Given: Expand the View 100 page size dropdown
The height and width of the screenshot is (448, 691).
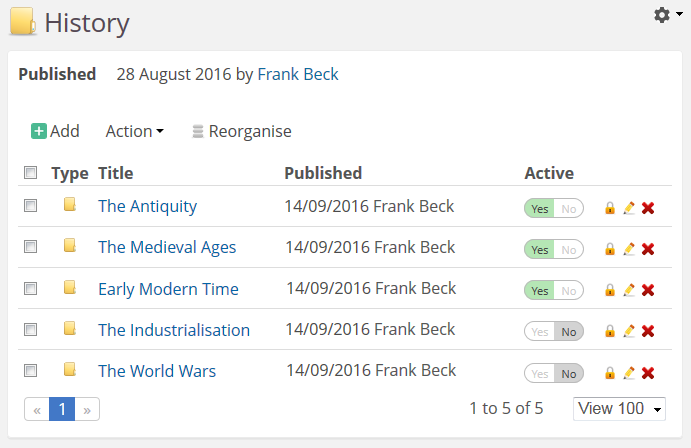Looking at the screenshot, I should point(619,408).
